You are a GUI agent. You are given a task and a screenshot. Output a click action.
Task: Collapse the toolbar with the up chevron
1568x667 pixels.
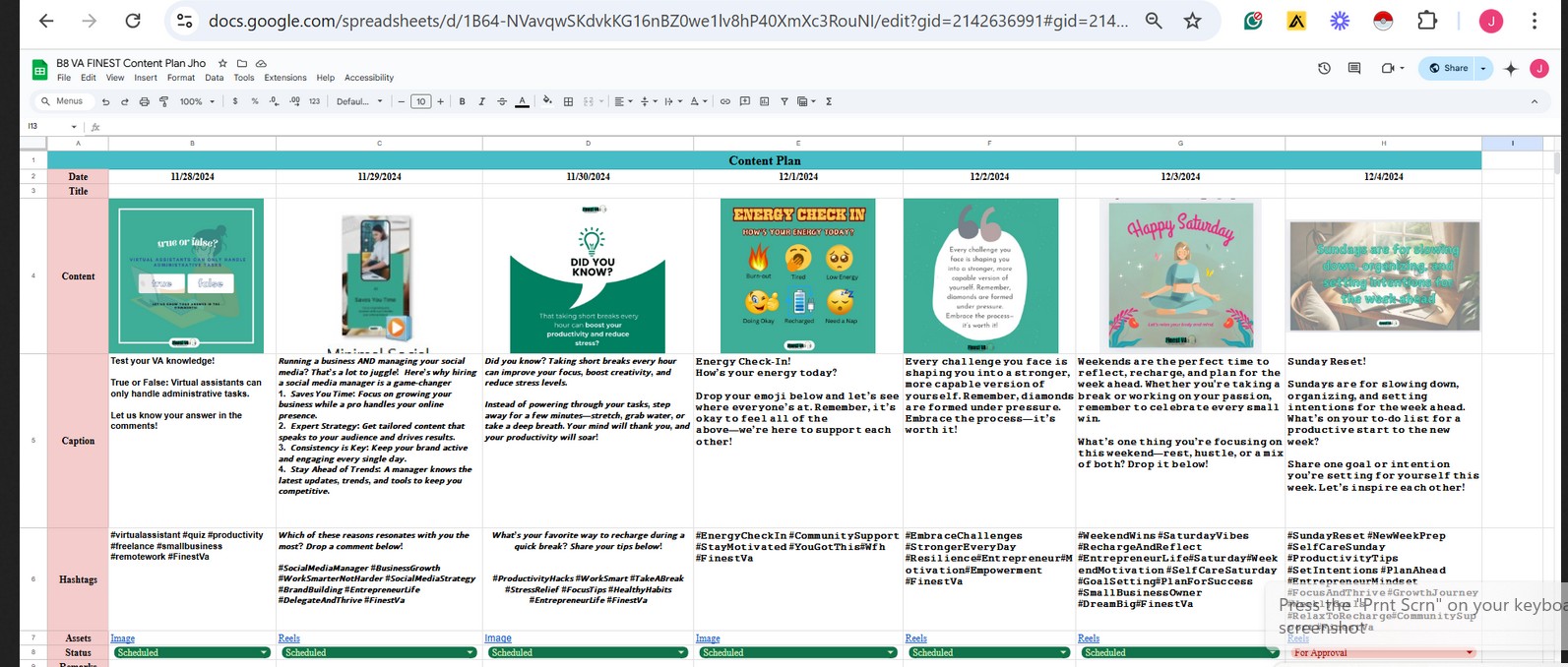coord(1534,101)
